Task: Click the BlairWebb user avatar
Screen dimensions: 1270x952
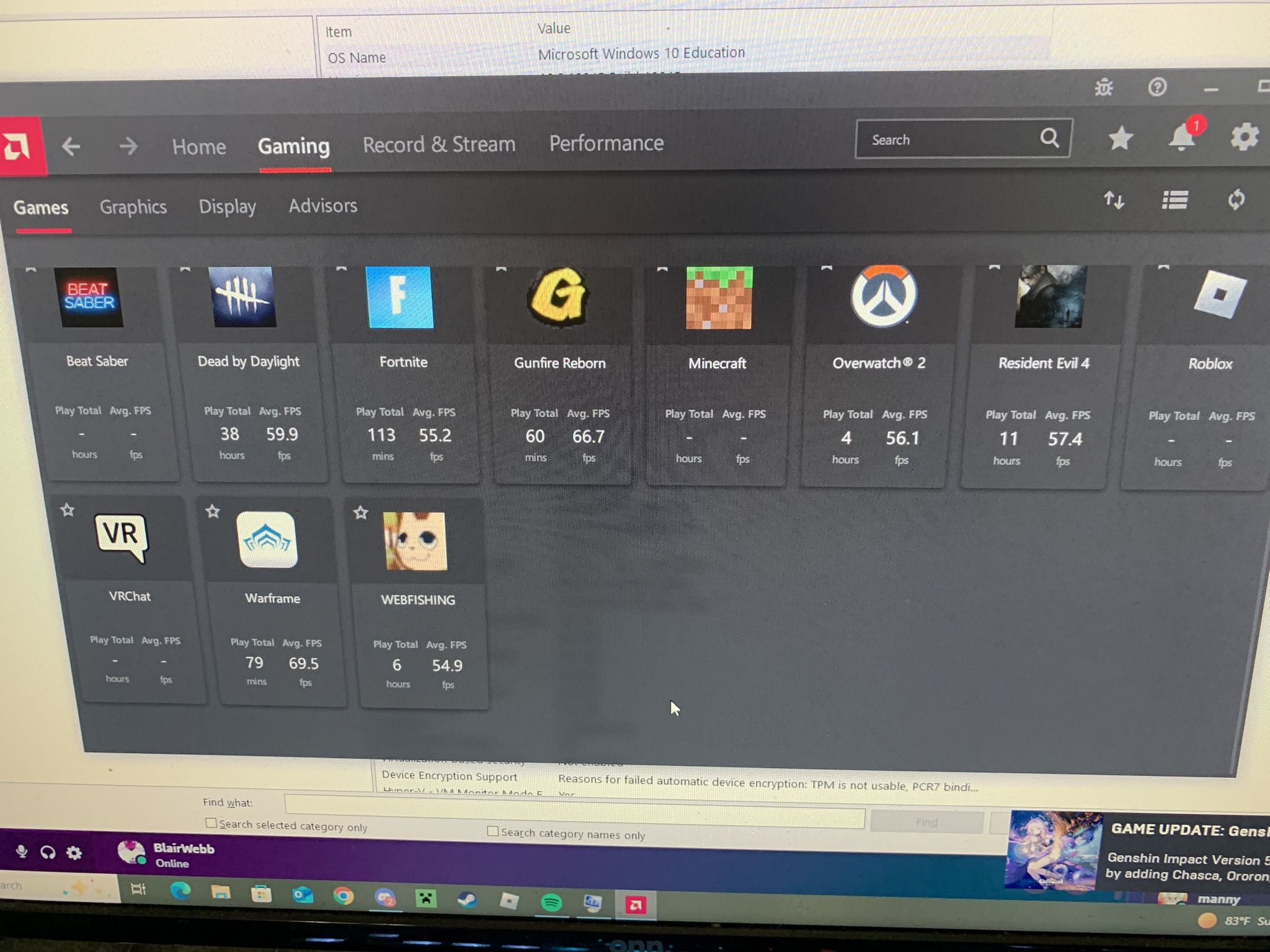Action: click(131, 853)
